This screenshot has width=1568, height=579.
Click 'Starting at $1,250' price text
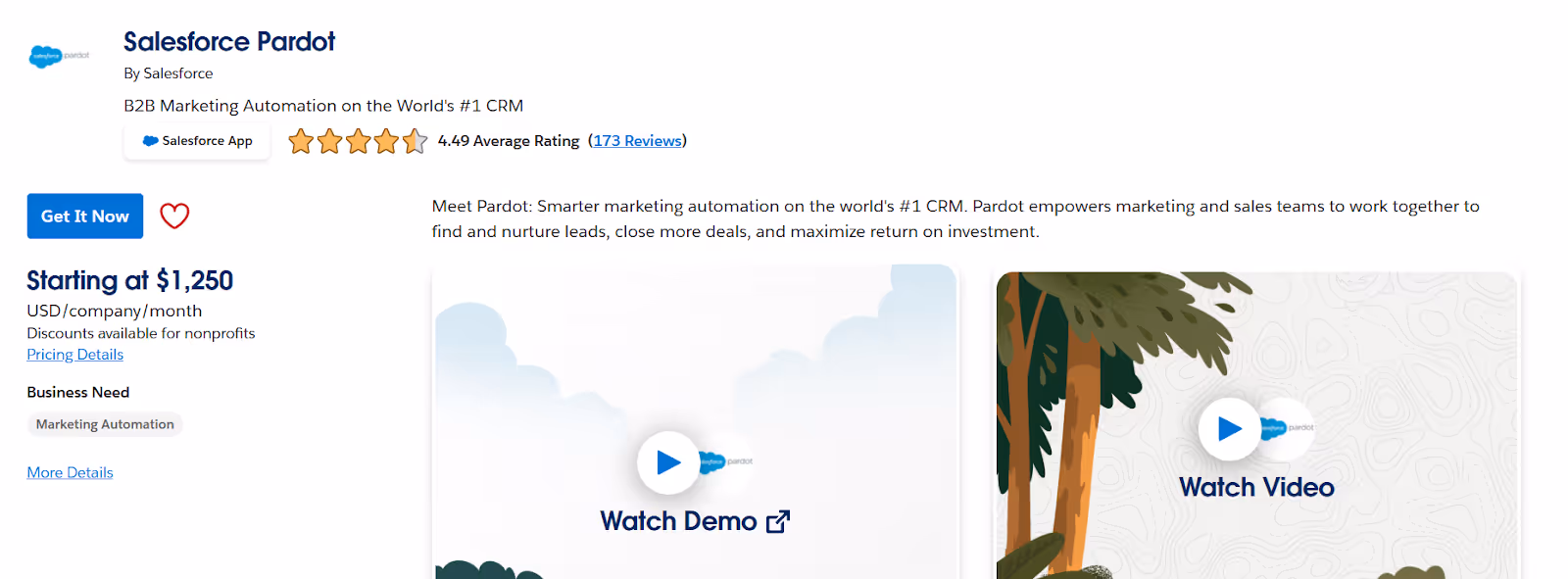130,280
